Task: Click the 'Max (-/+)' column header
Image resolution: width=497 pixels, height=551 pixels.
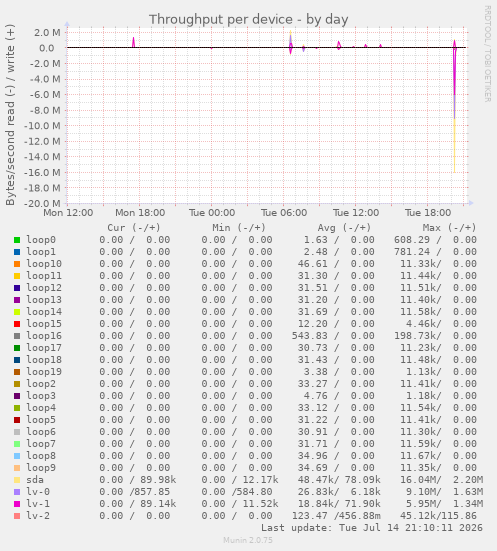Action: [449, 228]
